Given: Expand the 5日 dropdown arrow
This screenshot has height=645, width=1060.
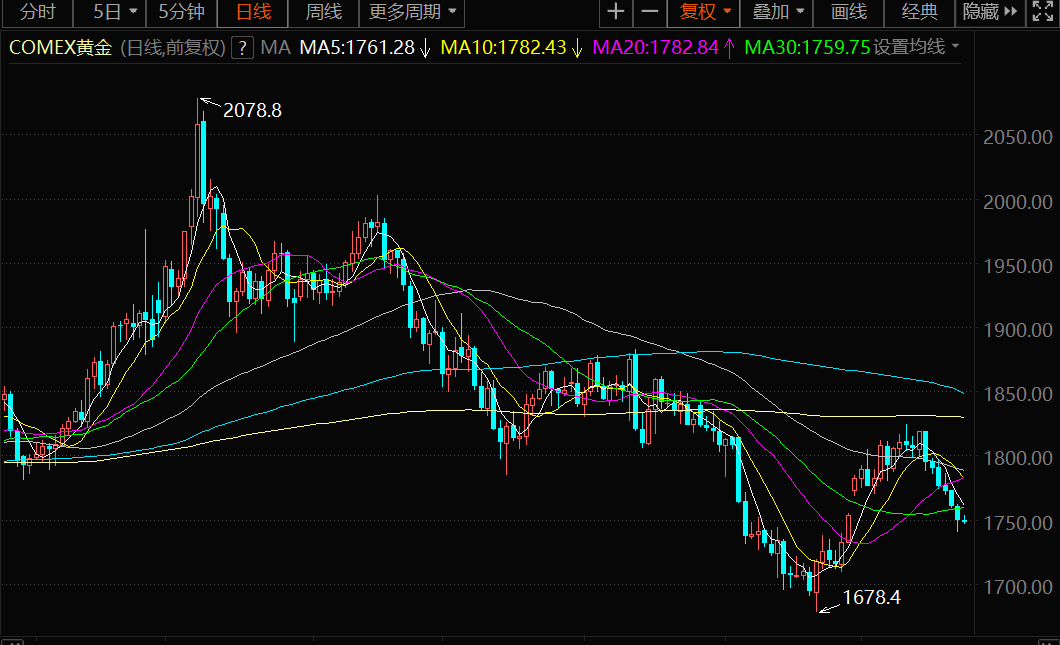Looking at the screenshot, I should click(x=133, y=11).
